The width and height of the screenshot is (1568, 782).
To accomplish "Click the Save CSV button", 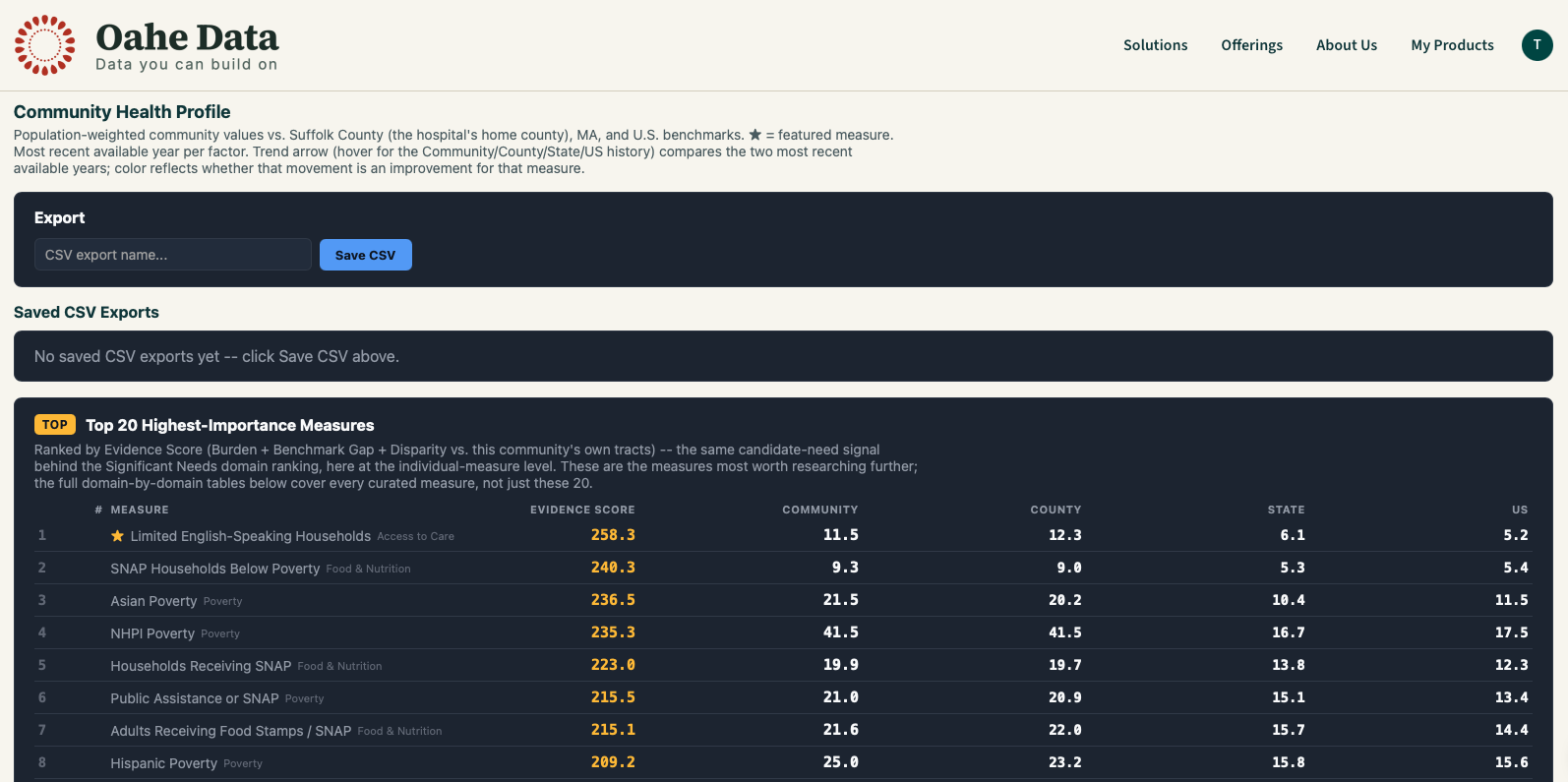I will point(366,255).
